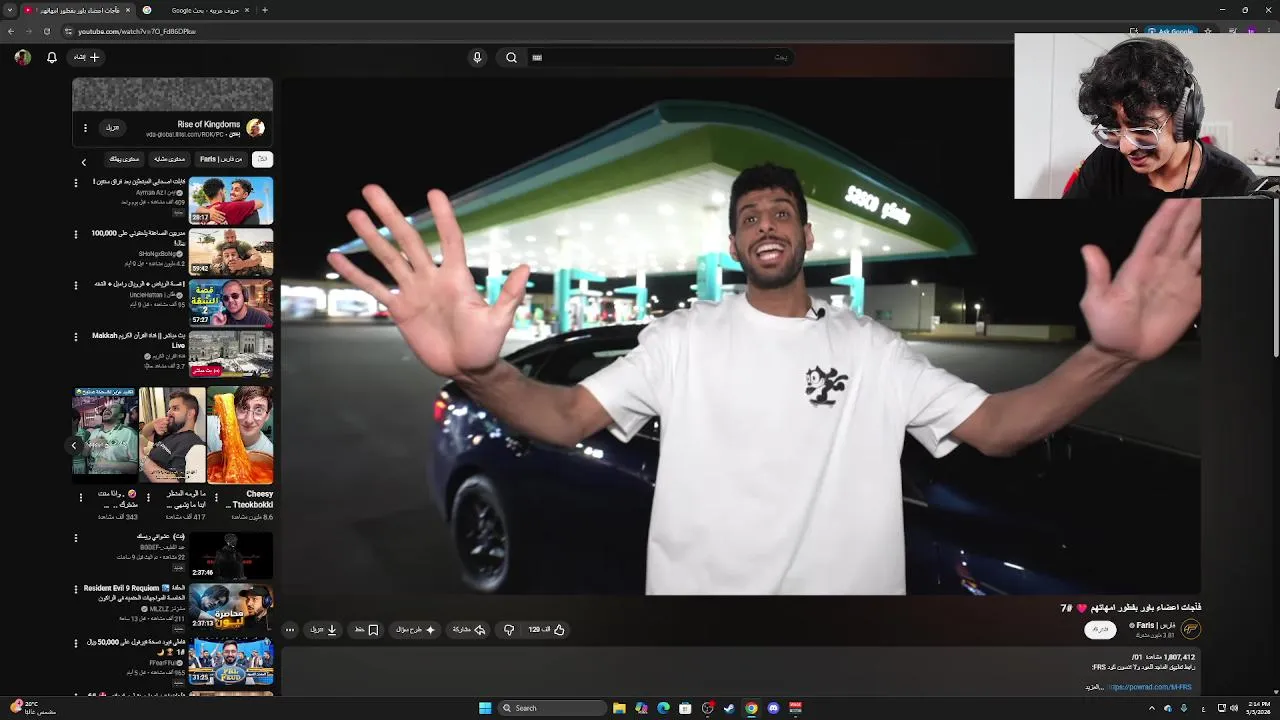This screenshot has width=1280, height=720.
Task: Open options for the Ayman Az video row
Action: click(76, 183)
